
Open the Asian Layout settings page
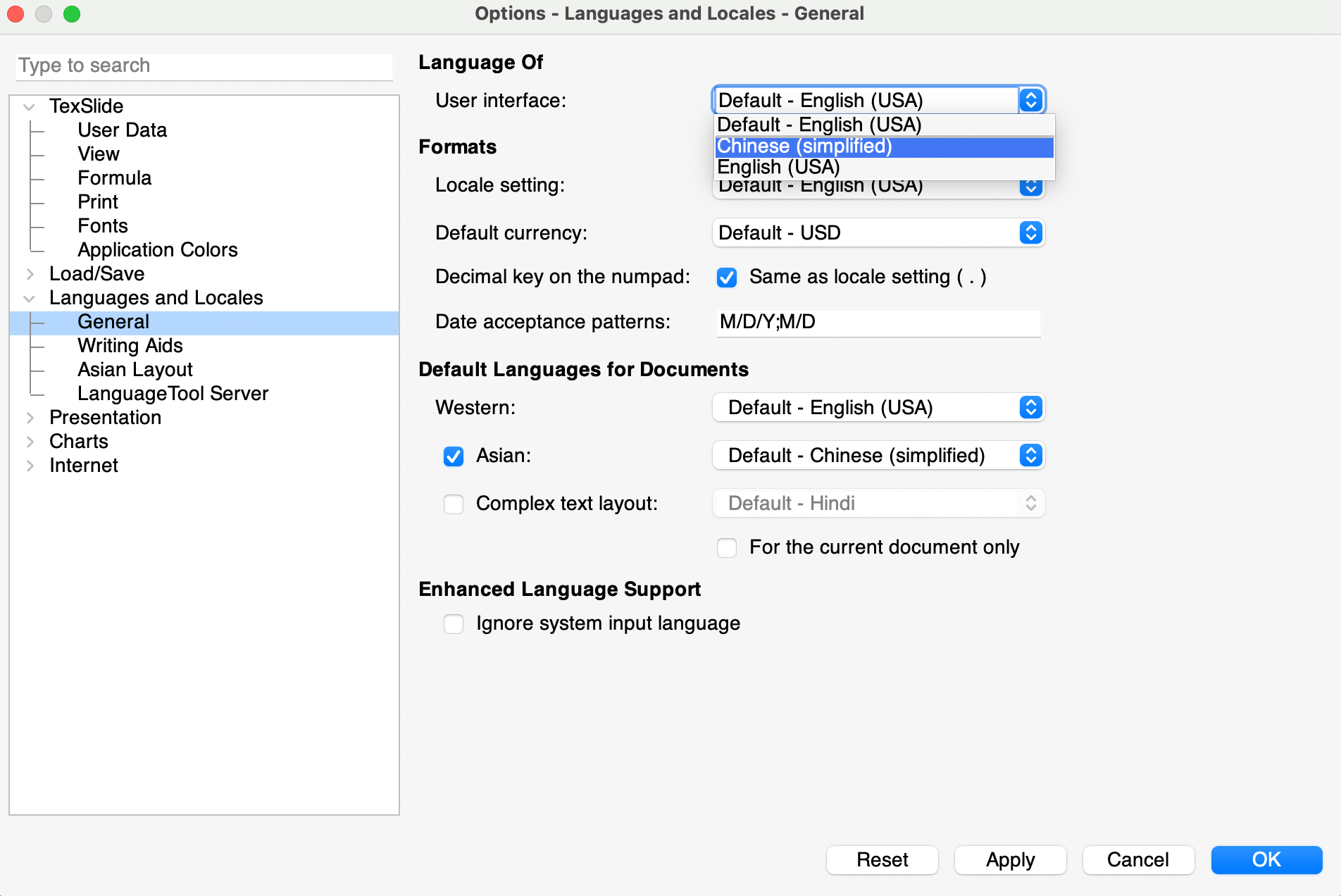pos(135,369)
